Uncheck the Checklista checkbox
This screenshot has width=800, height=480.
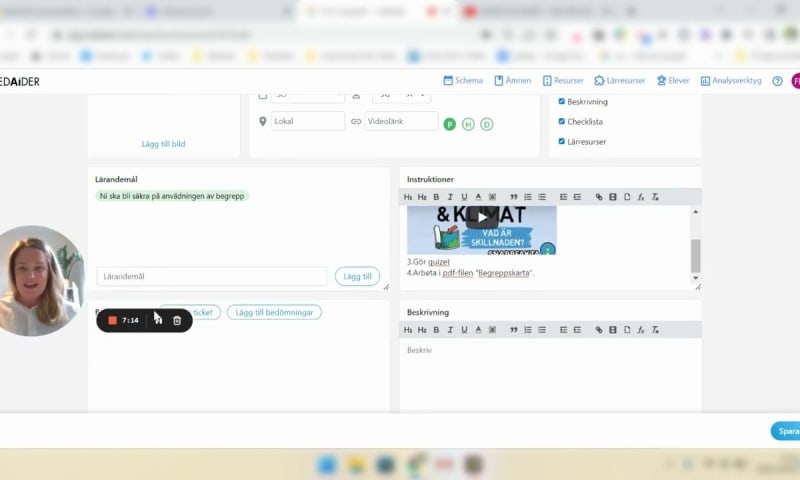(562, 121)
